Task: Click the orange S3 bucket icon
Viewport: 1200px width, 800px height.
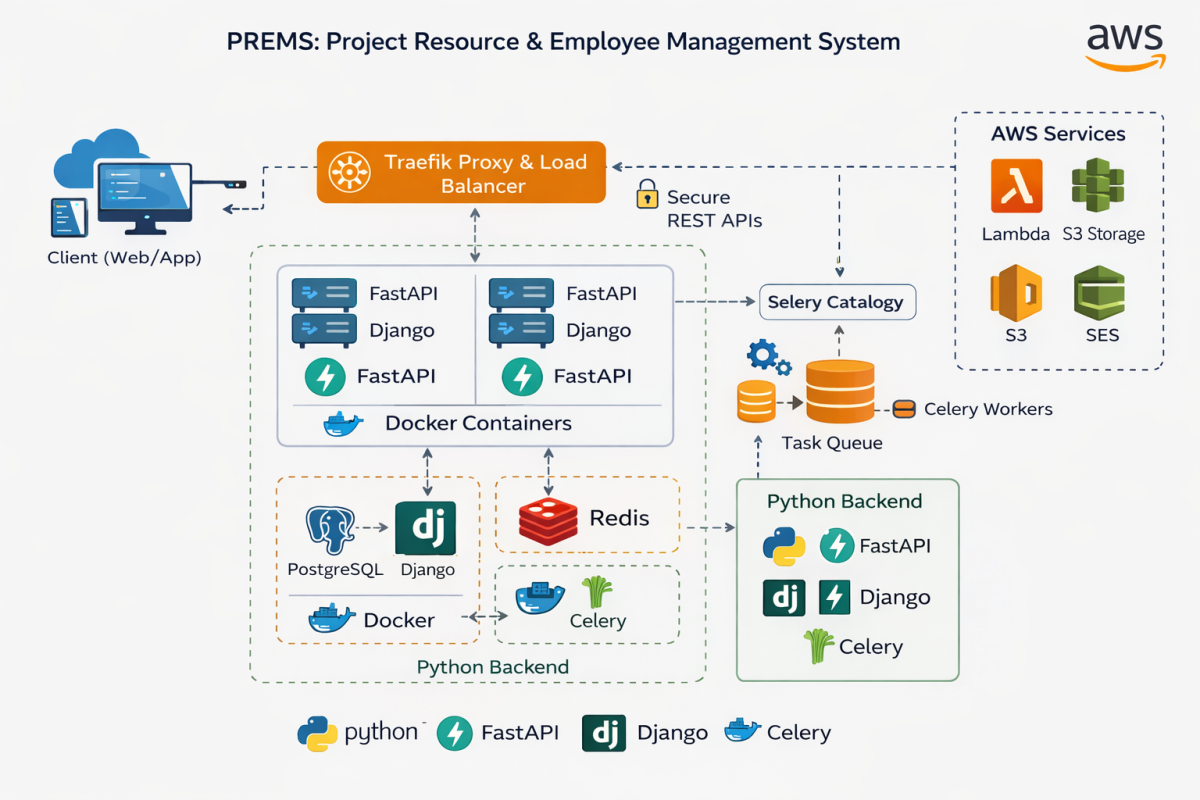Action: click(x=1016, y=292)
